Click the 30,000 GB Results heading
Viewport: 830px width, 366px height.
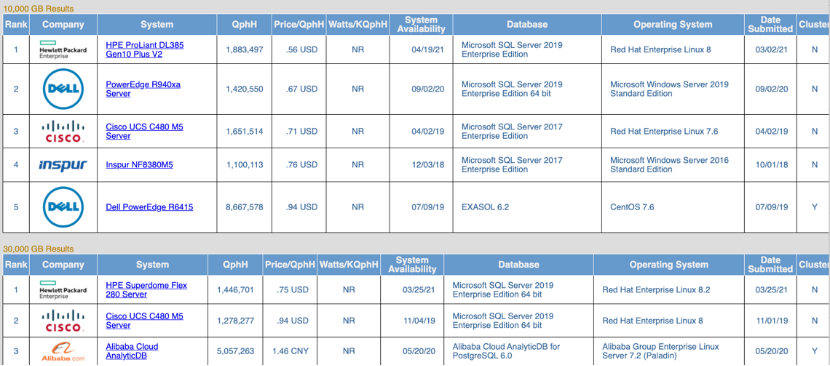click(39, 248)
